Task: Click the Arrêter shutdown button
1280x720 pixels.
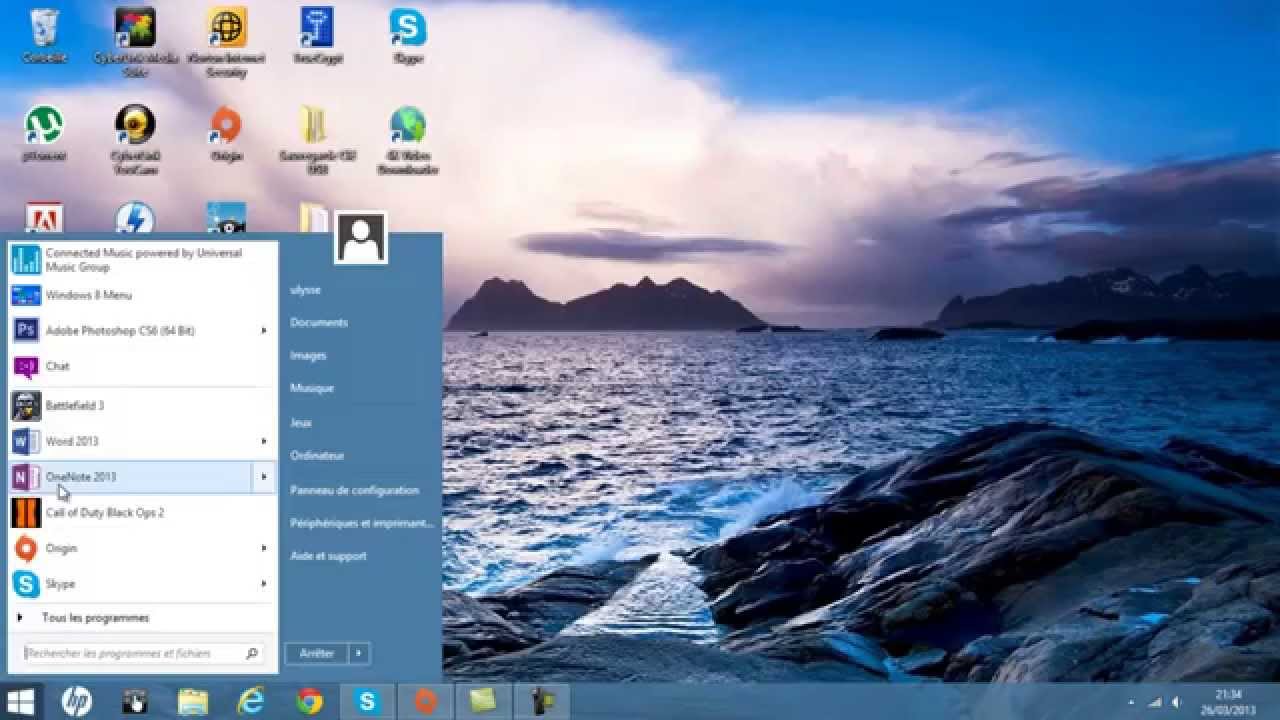Action: 317,653
